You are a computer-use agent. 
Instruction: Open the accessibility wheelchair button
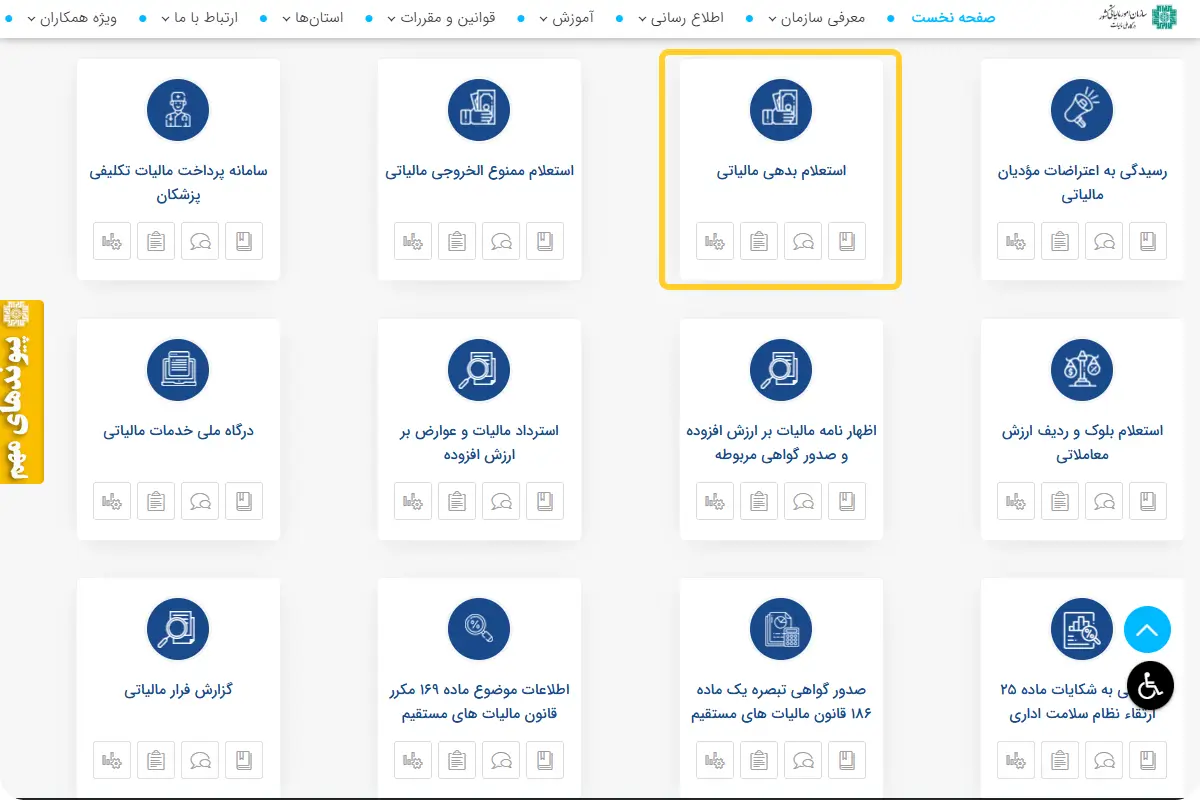click(x=1150, y=686)
